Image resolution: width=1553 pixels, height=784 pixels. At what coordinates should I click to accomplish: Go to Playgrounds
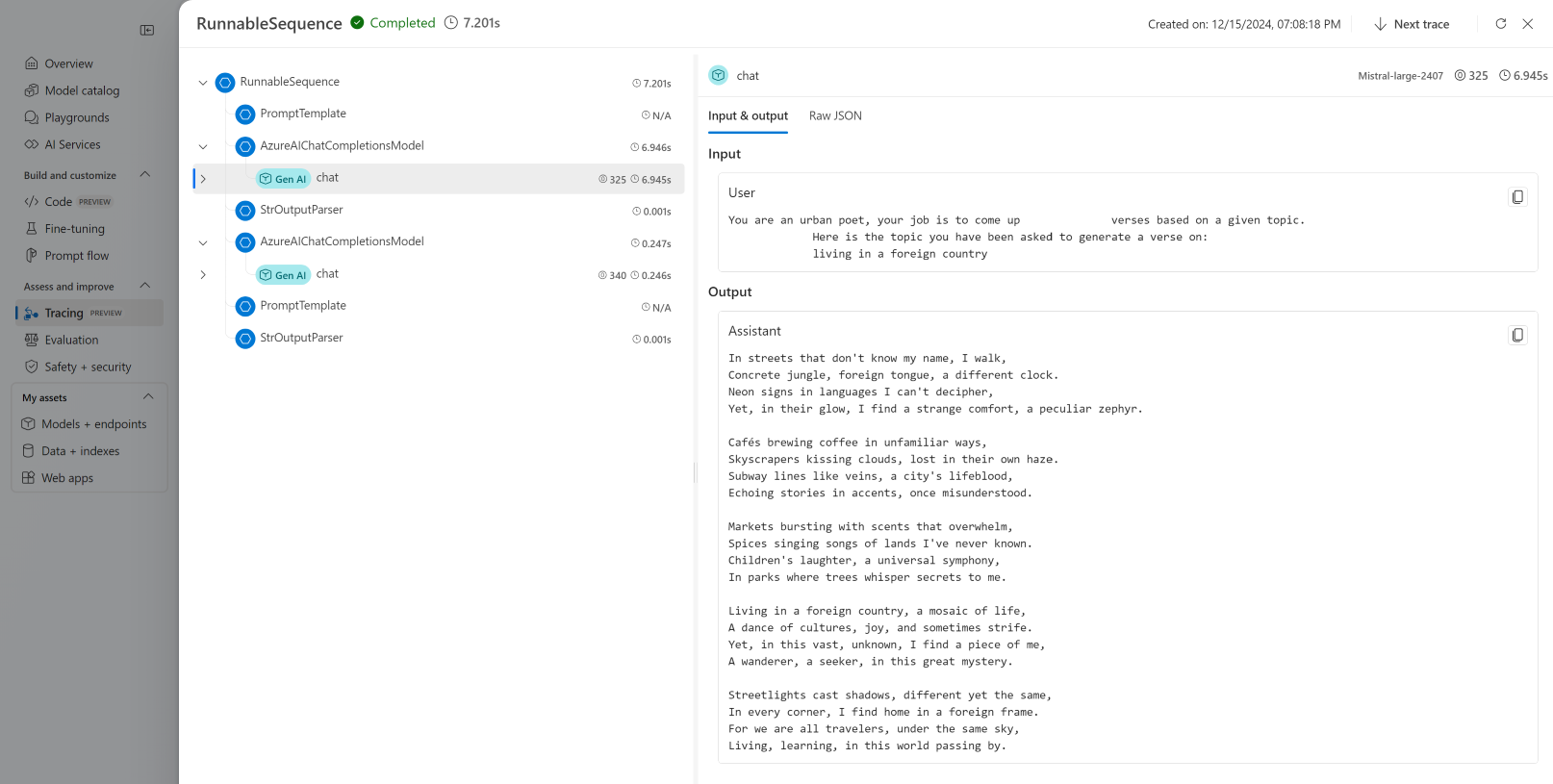(77, 117)
